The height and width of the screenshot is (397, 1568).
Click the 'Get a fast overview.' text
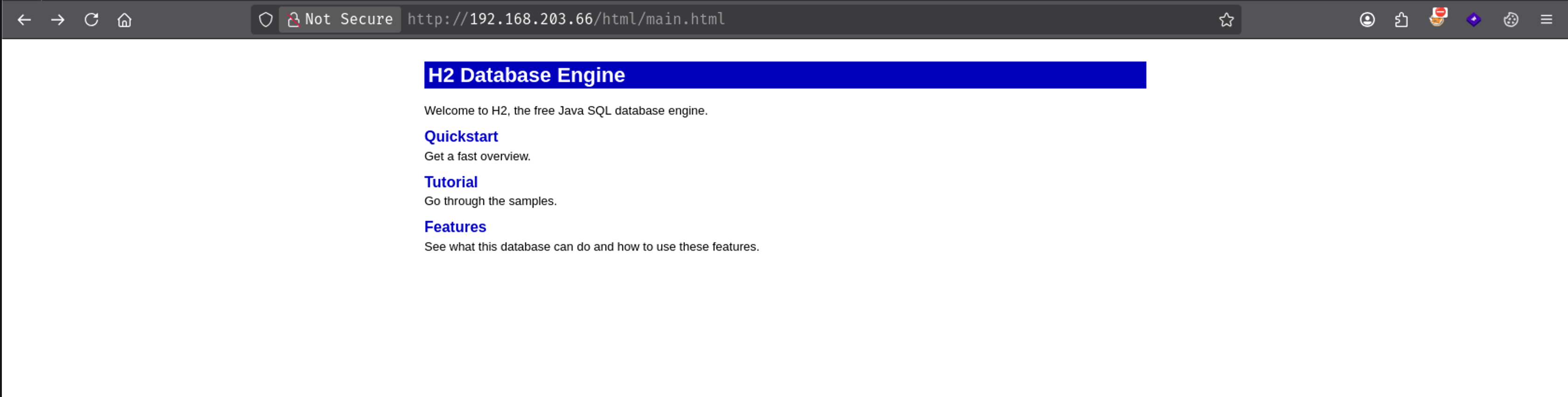click(x=477, y=156)
